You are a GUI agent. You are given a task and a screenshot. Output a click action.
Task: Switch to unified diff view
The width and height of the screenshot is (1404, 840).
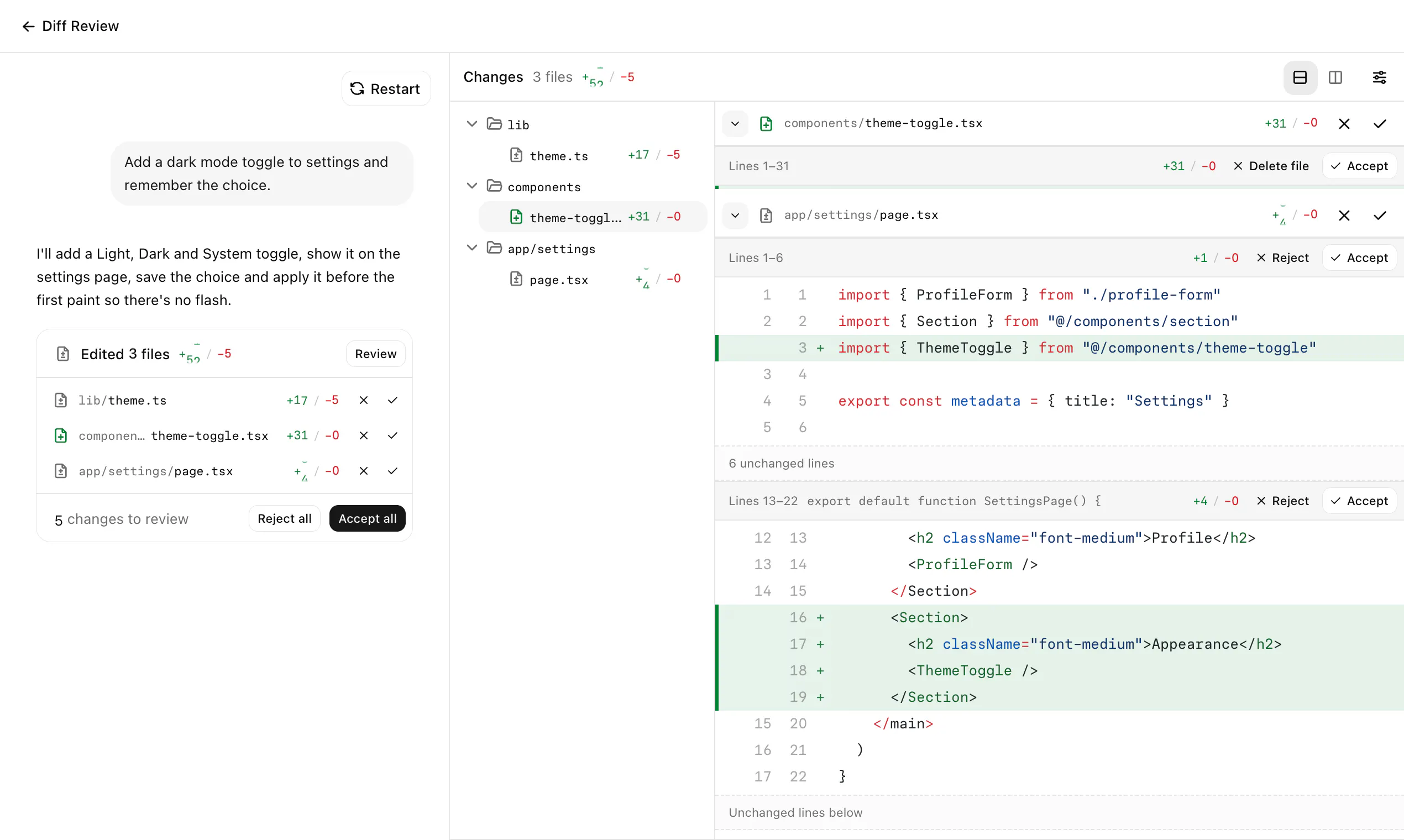(1300, 77)
